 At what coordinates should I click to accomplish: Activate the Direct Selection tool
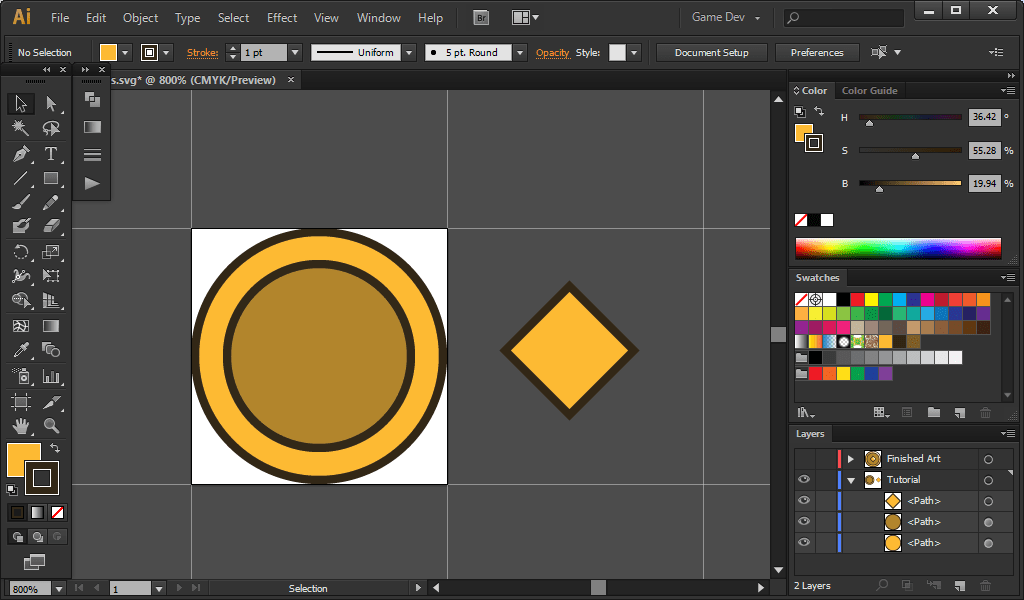(x=51, y=103)
